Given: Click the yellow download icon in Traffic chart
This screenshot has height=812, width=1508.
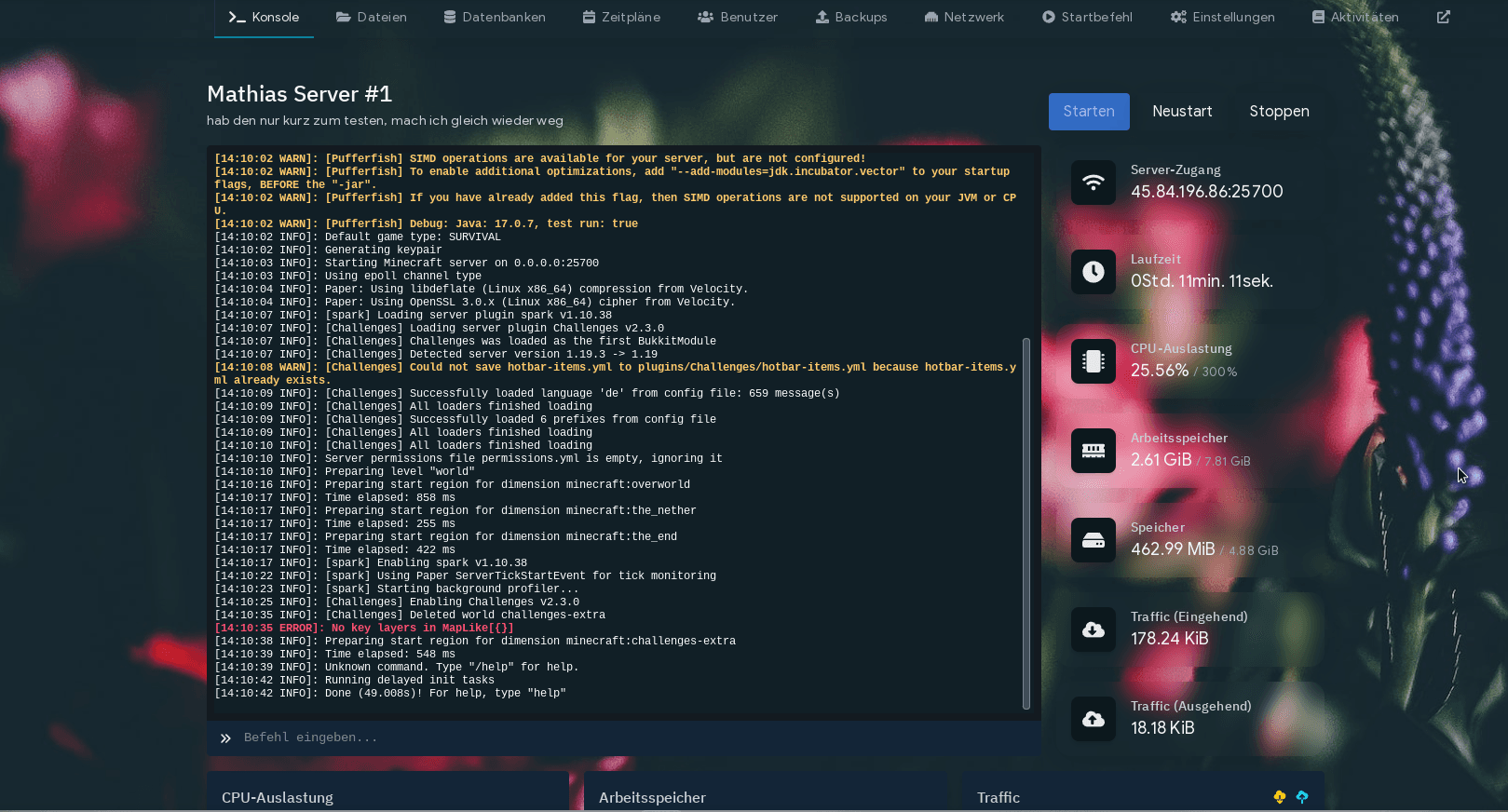Looking at the screenshot, I should pos(1280,797).
